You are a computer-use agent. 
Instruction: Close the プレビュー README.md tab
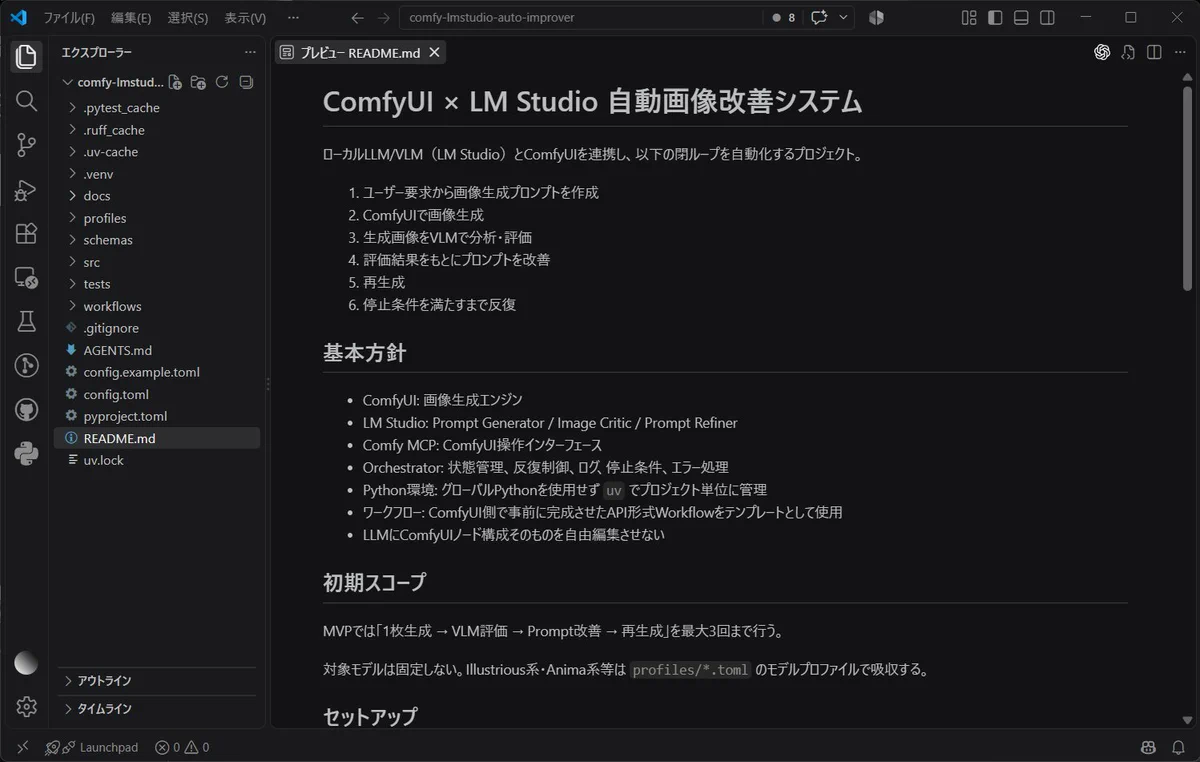coord(433,53)
